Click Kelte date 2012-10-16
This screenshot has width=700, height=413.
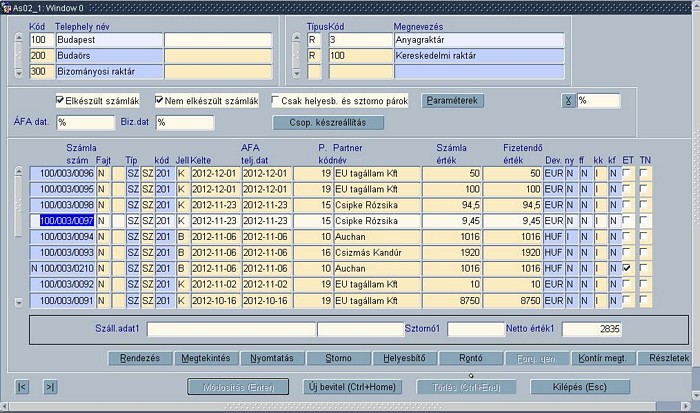click(x=216, y=300)
